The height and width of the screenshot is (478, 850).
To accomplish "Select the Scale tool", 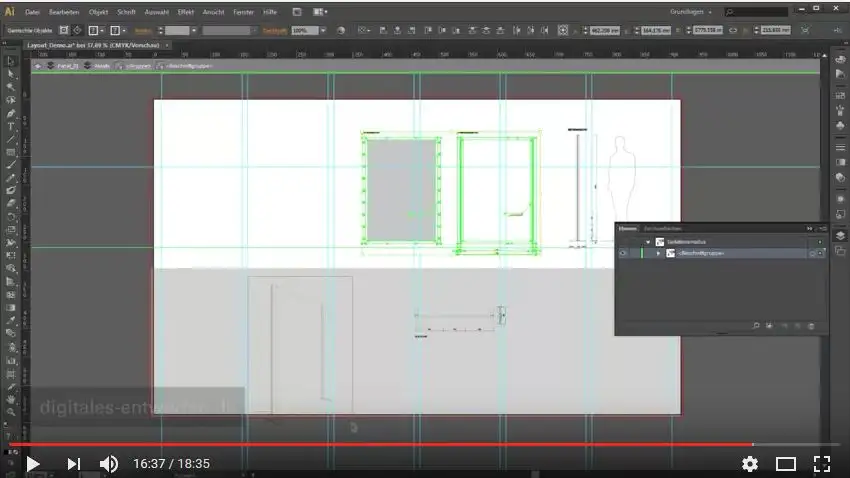I will point(10,230).
